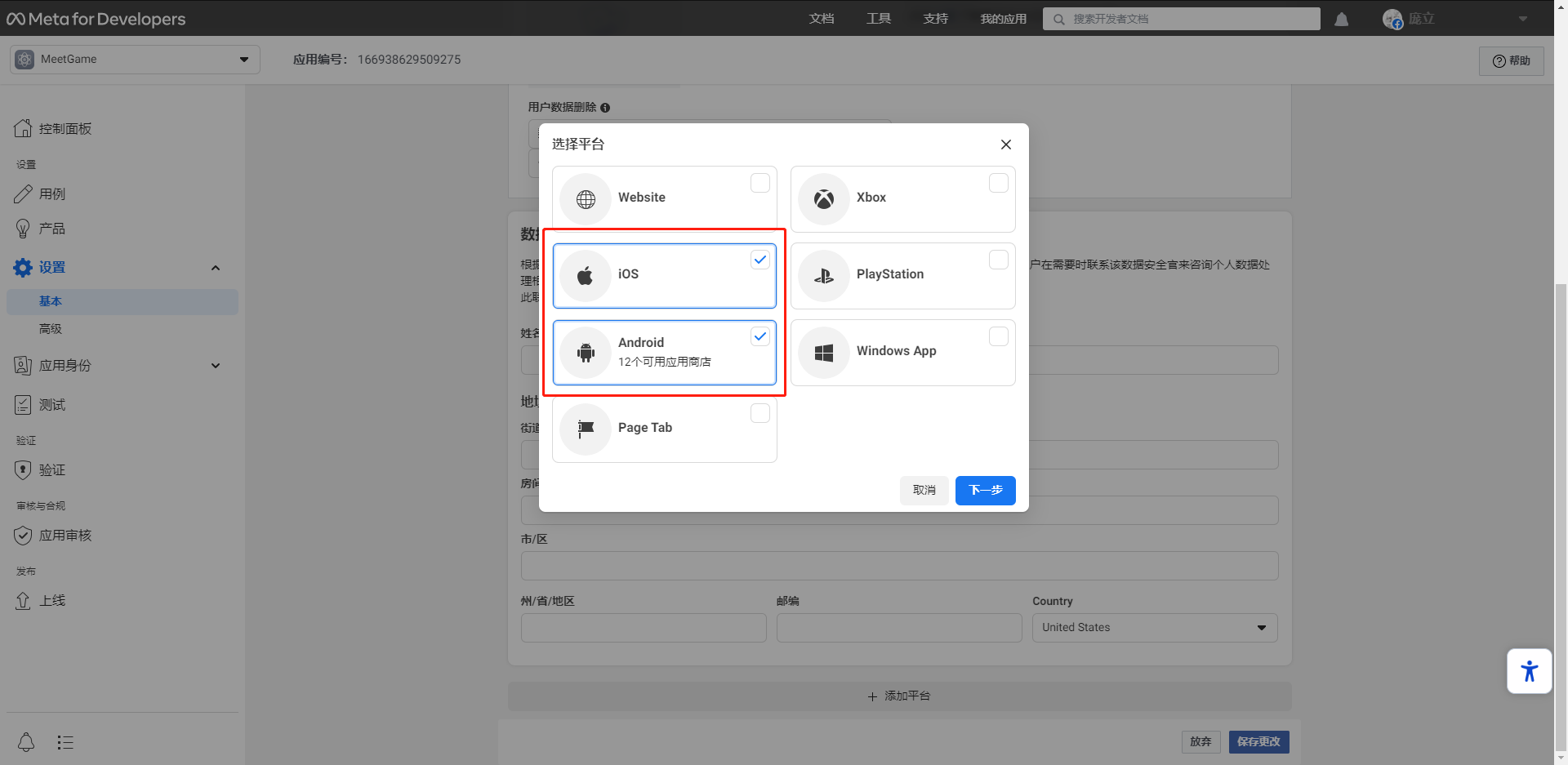The width and height of the screenshot is (1568, 765).
Task: Open the 我的应用 top menu
Action: pyautogui.click(x=1004, y=19)
